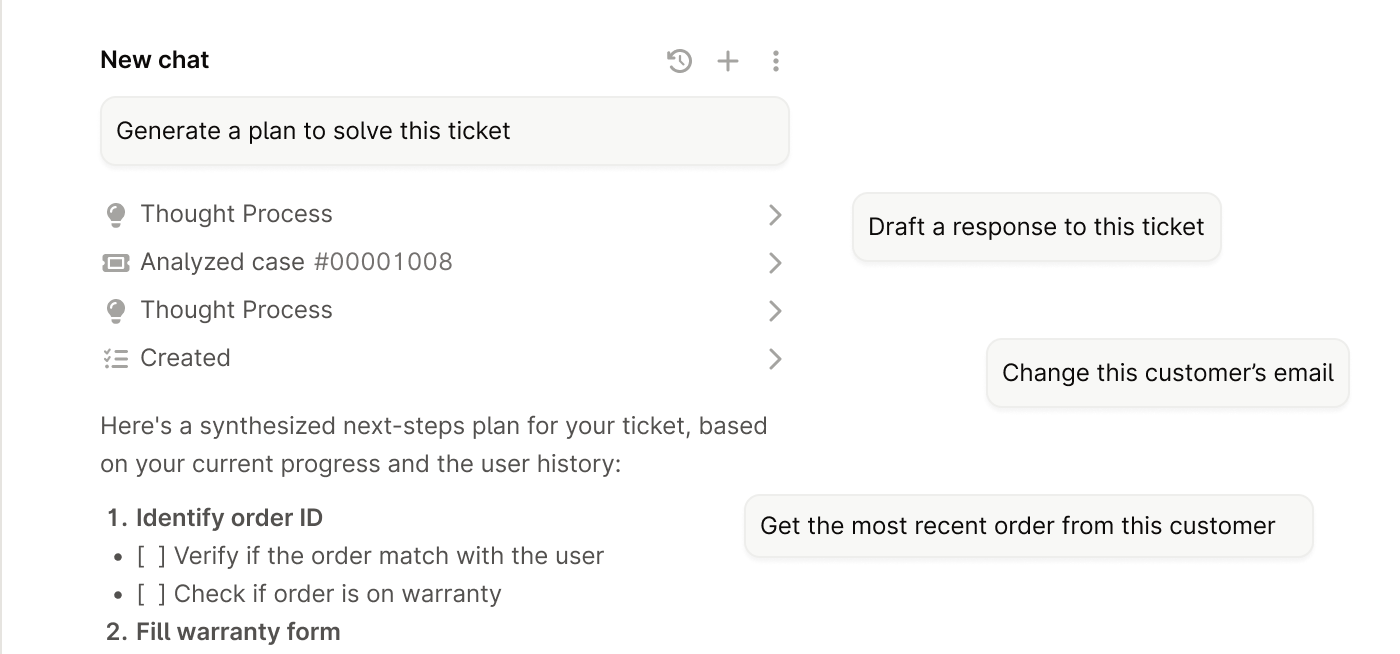Click the second Thought Process lightbulb icon
Screen dimensions: 1400x654
pos(116,310)
